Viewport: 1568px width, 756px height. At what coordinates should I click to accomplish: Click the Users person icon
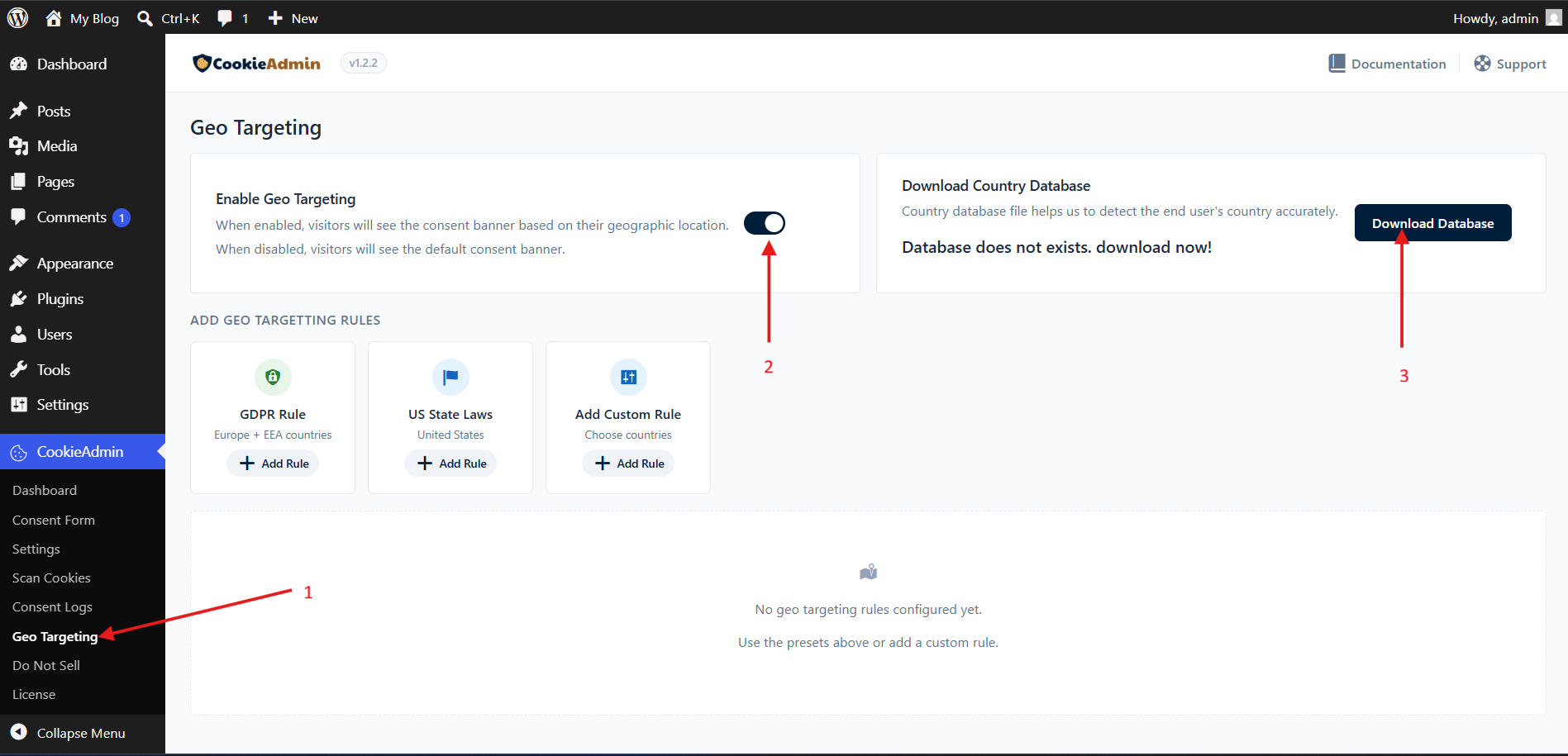(19, 335)
